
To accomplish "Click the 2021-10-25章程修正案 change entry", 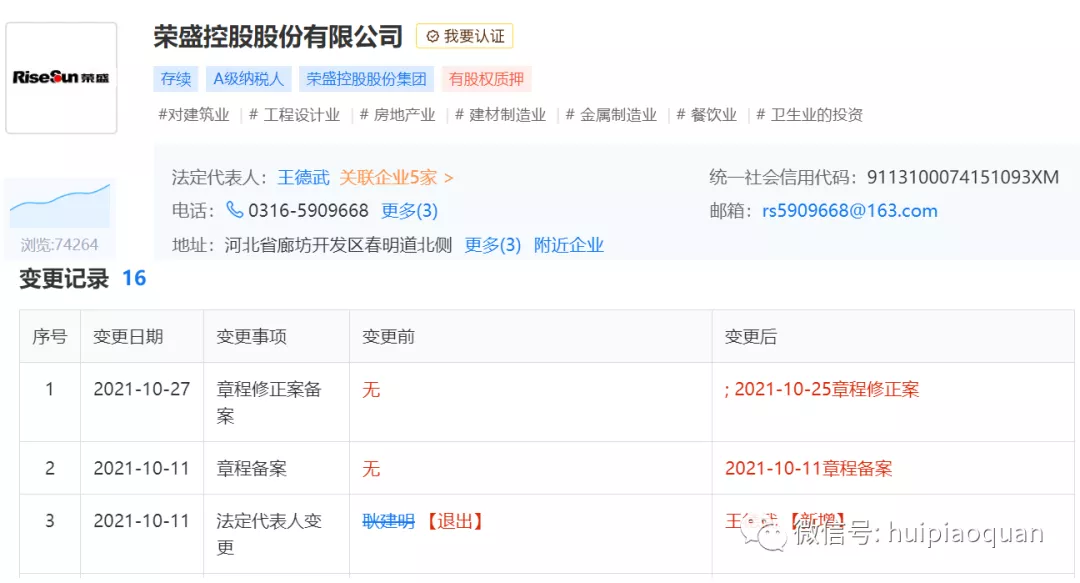I will click(826, 389).
